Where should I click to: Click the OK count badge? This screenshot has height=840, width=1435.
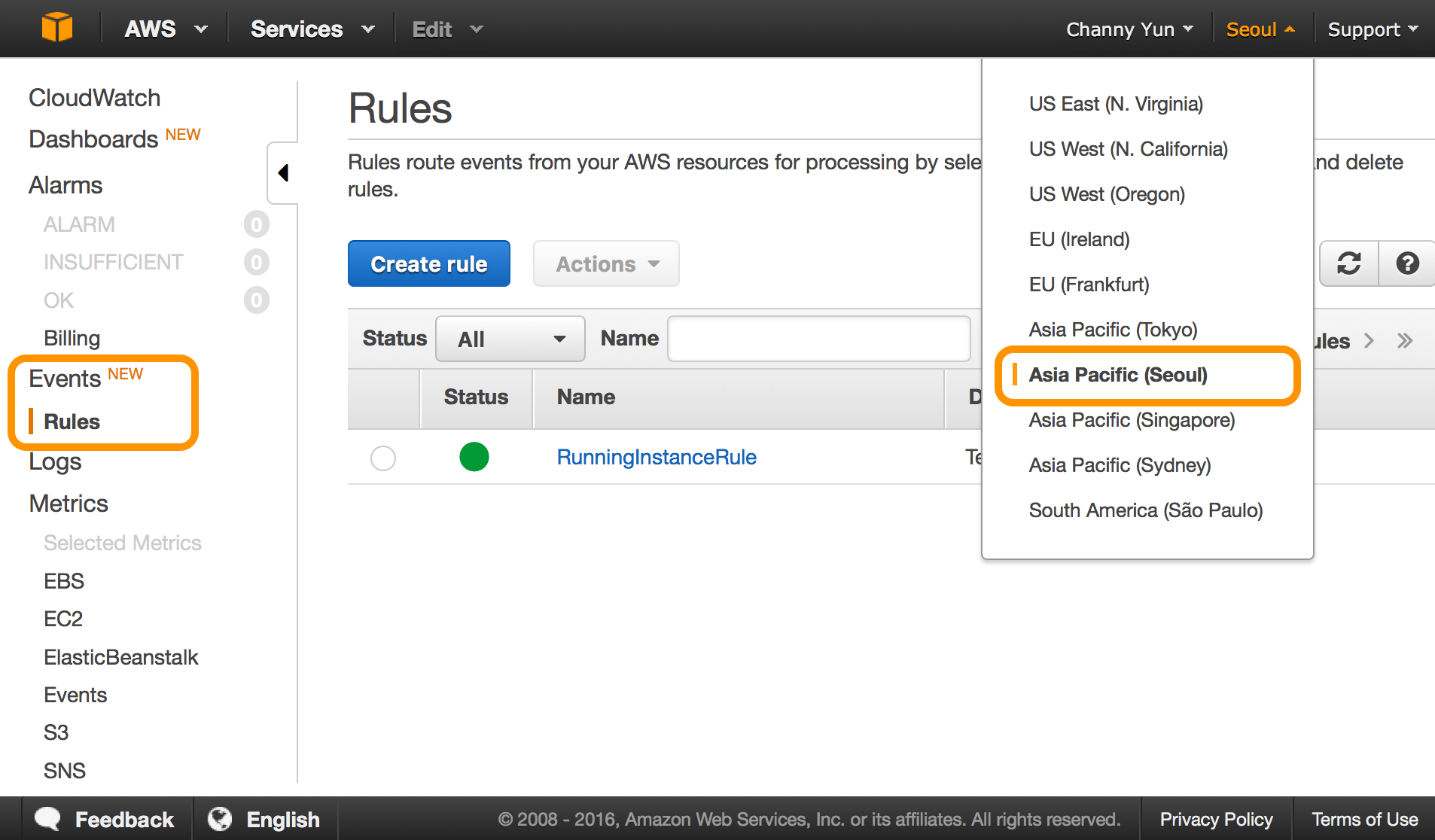click(x=257, y=300)
